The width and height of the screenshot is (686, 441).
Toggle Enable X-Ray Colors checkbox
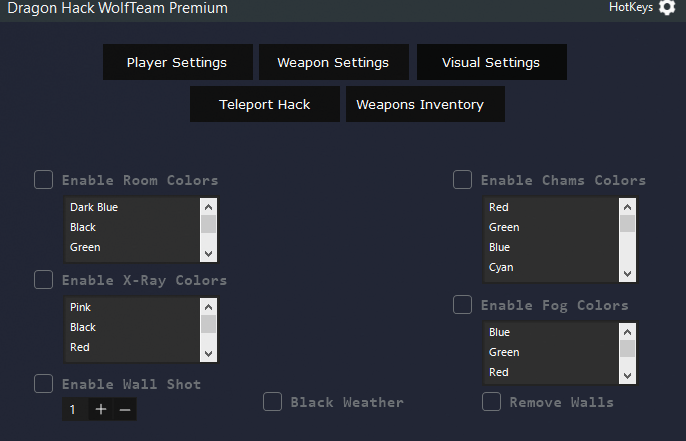44,280
